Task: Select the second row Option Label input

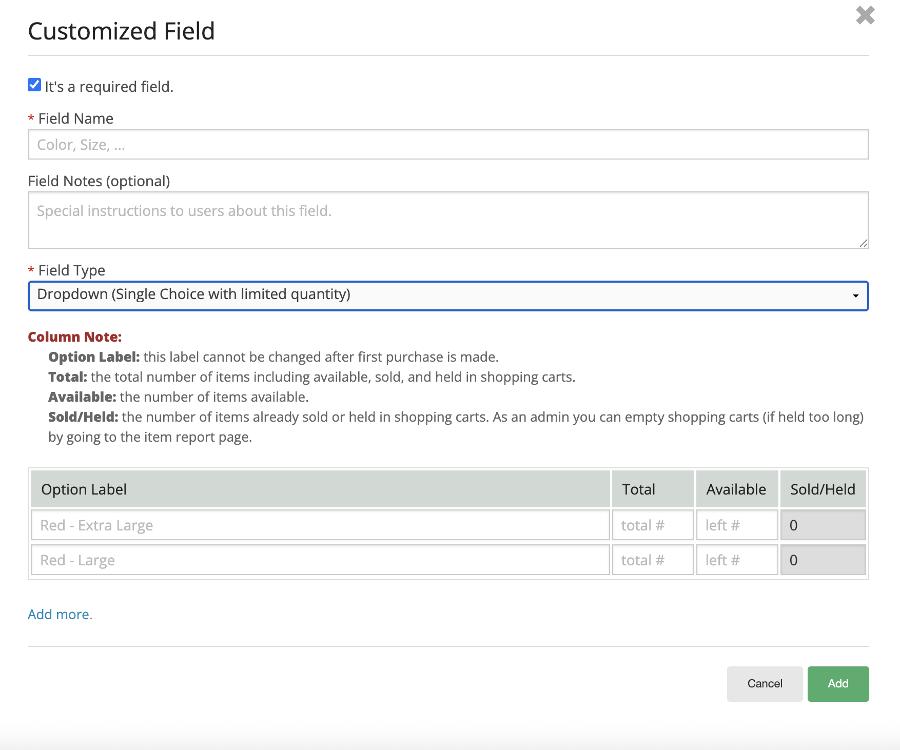Action: click(320, 560)
